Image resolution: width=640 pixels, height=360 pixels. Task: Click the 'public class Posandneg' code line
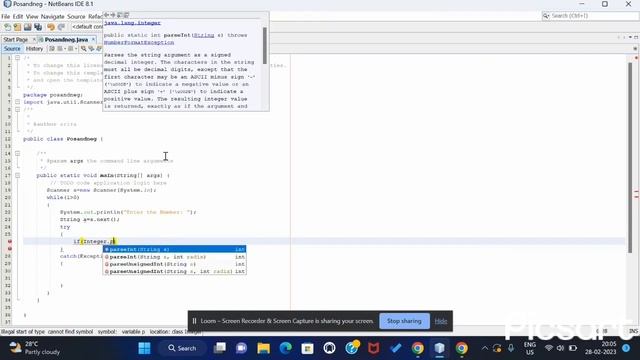click(x=63, y=139)
